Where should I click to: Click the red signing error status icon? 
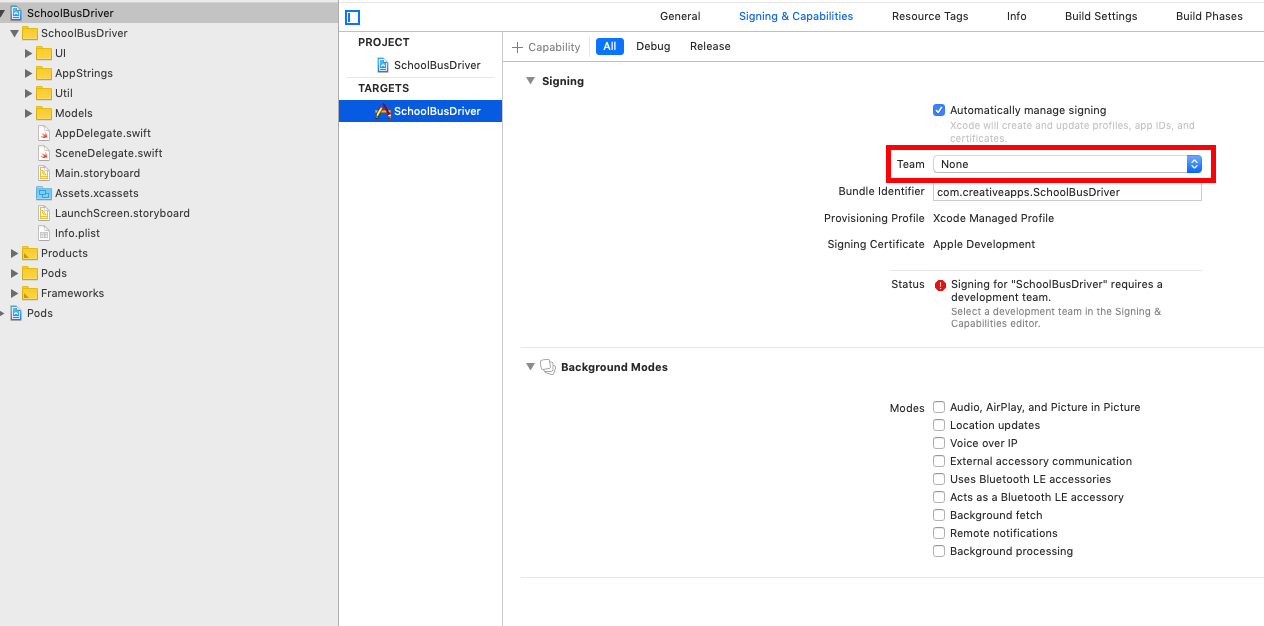click(x=940, y=285)
